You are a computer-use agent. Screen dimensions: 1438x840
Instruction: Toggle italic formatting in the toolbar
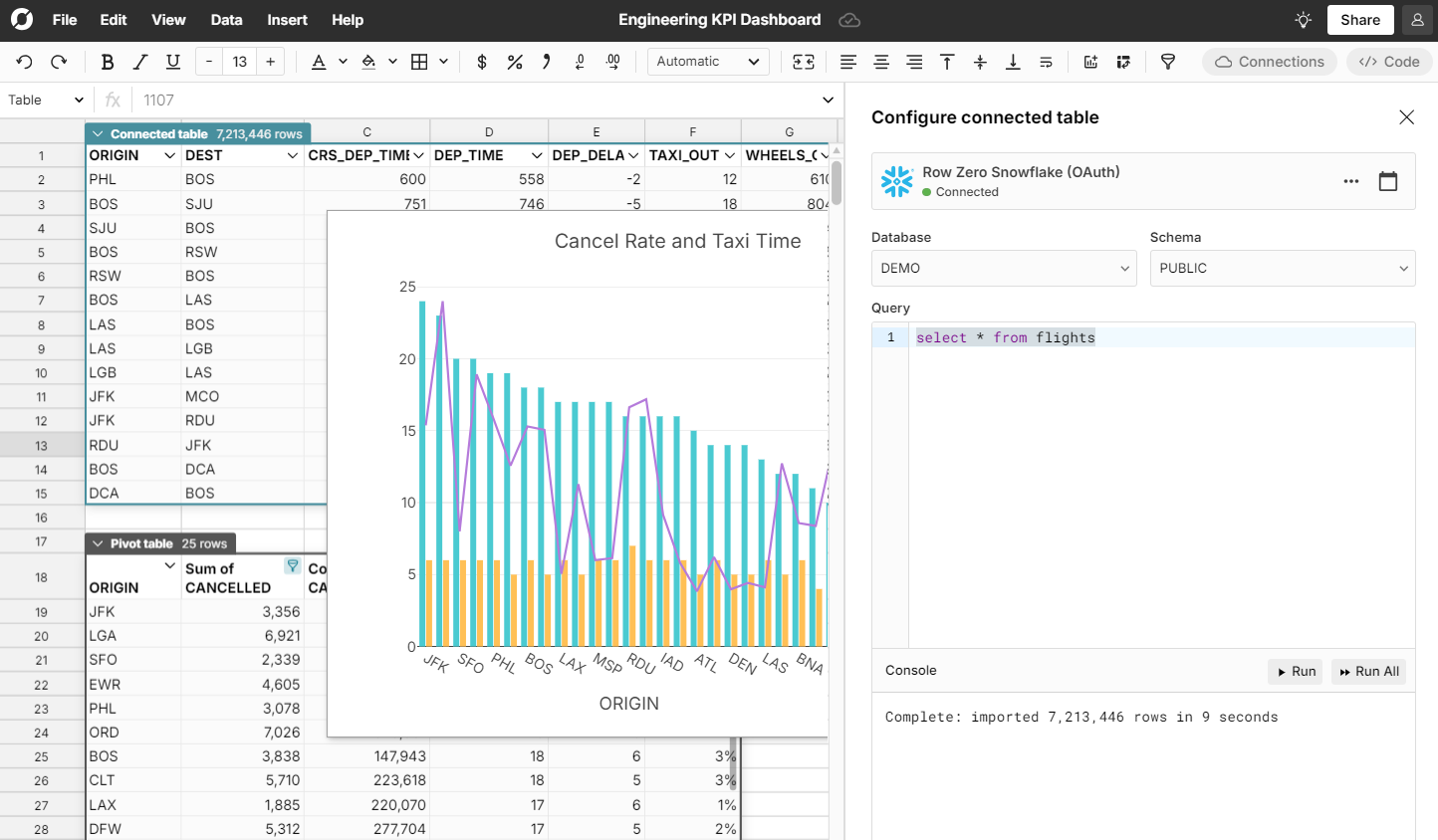pyautogui.click(x=139, y=61)
